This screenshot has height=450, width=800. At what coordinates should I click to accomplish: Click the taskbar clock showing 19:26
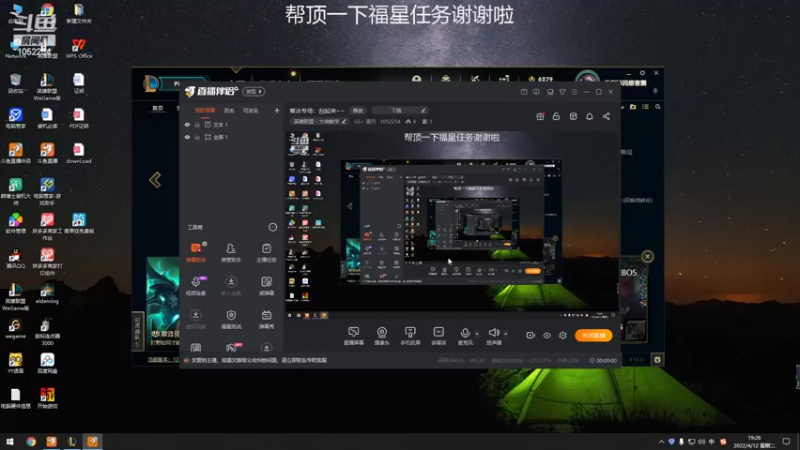point(754,441)
